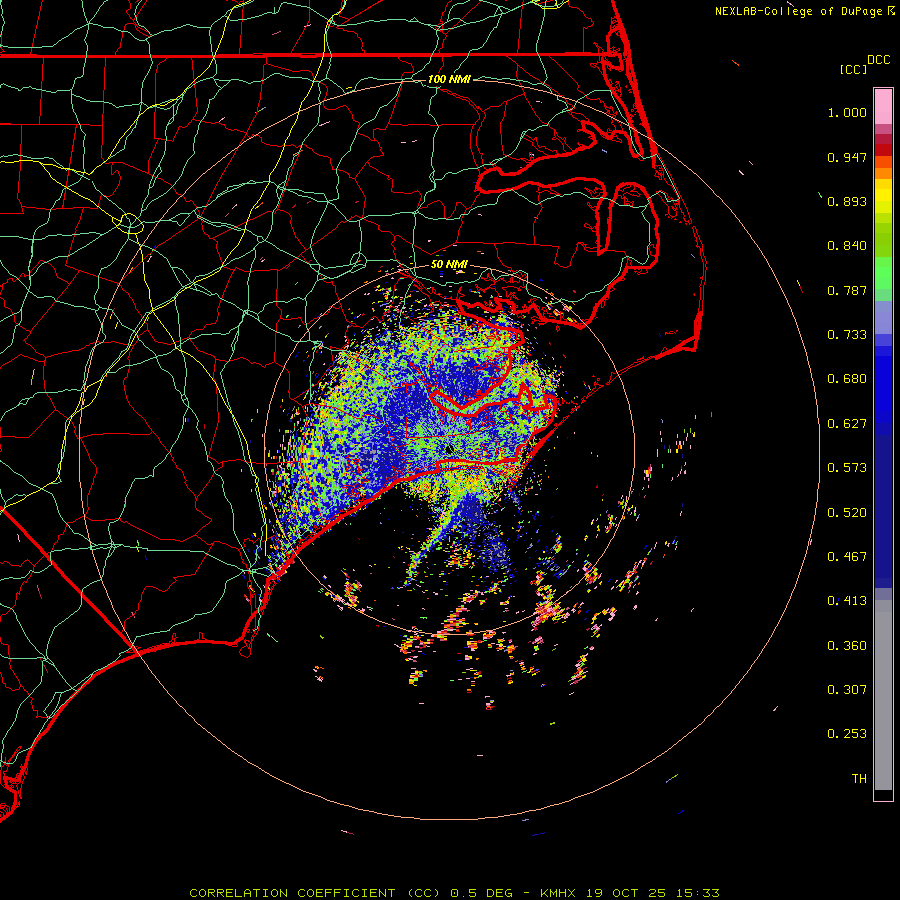Click the 0.413 colorbar value

pyautogui.click(x=847, y=601)
